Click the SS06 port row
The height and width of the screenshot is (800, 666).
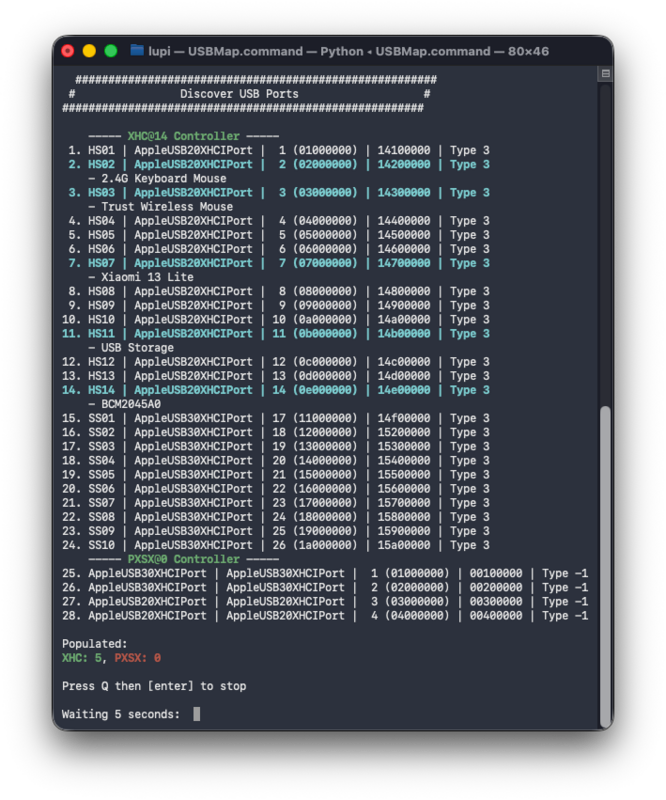[276, 489]
